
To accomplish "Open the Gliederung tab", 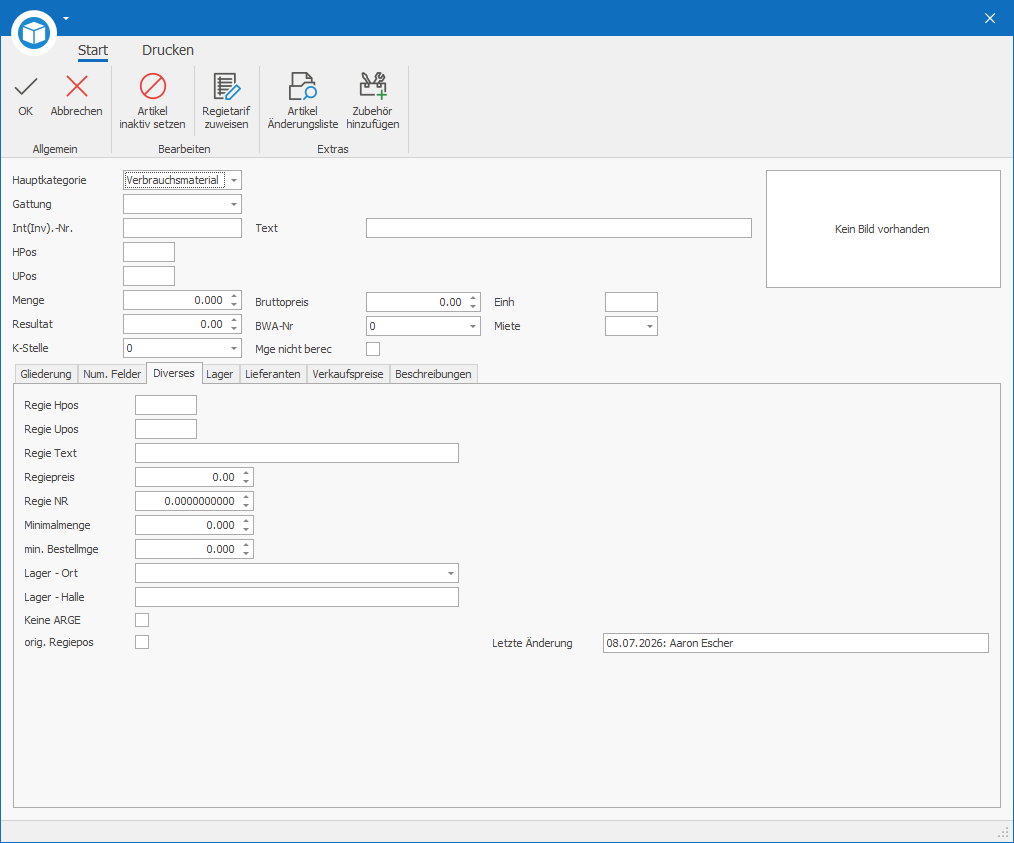I will pos(46,374).
